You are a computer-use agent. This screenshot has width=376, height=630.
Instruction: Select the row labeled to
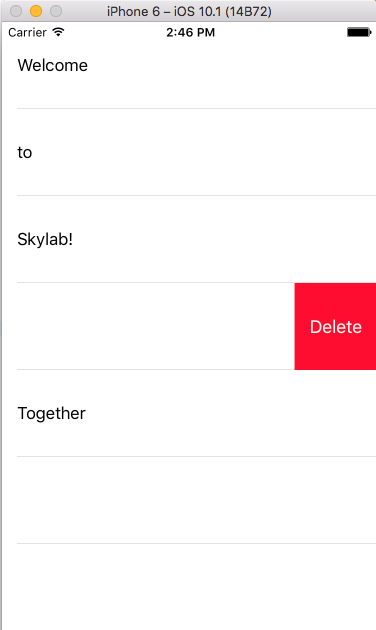point(189,152)
